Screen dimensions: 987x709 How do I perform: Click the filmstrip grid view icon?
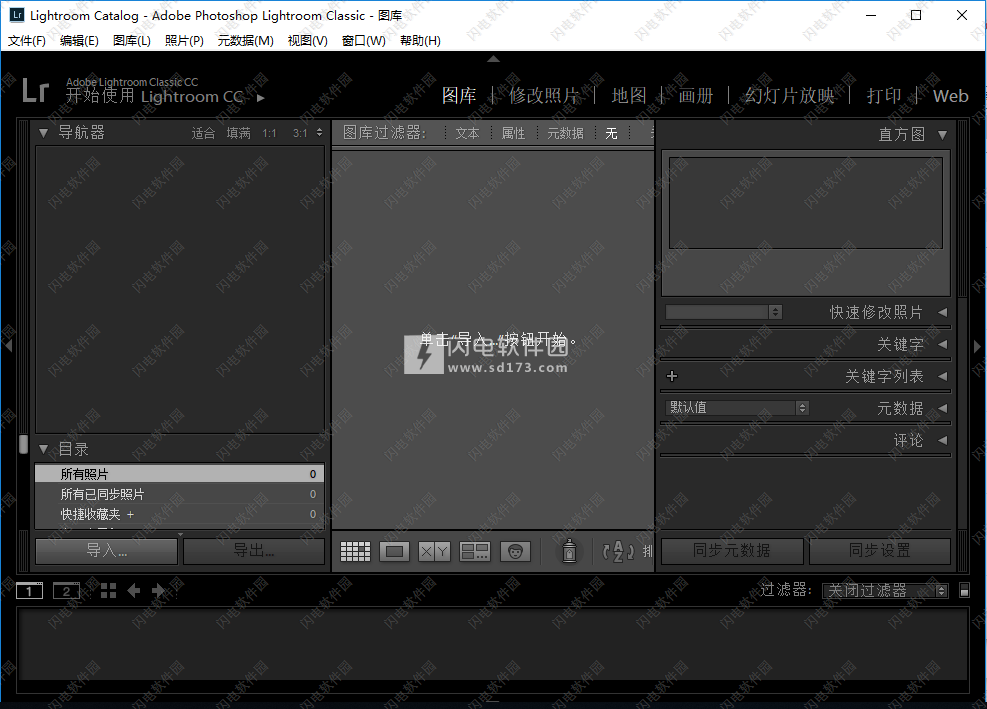[x=108, y=591]
